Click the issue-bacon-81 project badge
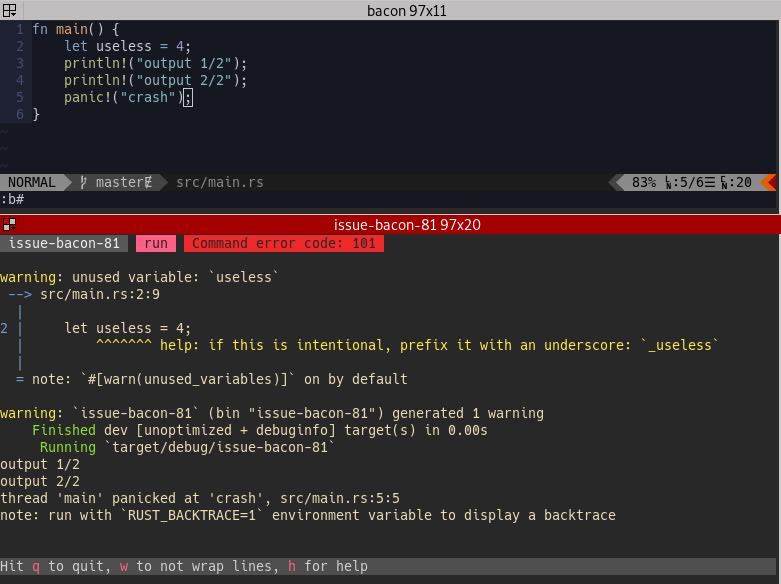This screenshot has height=584, width=781. (64, 243)
